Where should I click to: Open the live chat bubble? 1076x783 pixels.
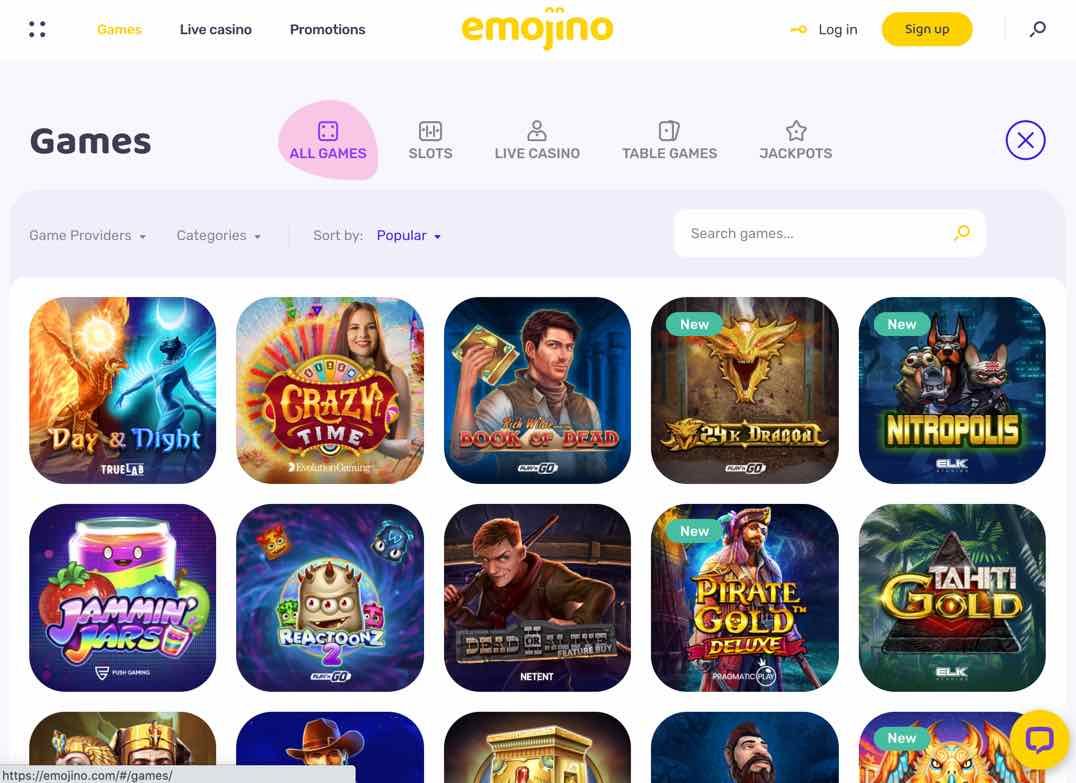pos(1039,740)
